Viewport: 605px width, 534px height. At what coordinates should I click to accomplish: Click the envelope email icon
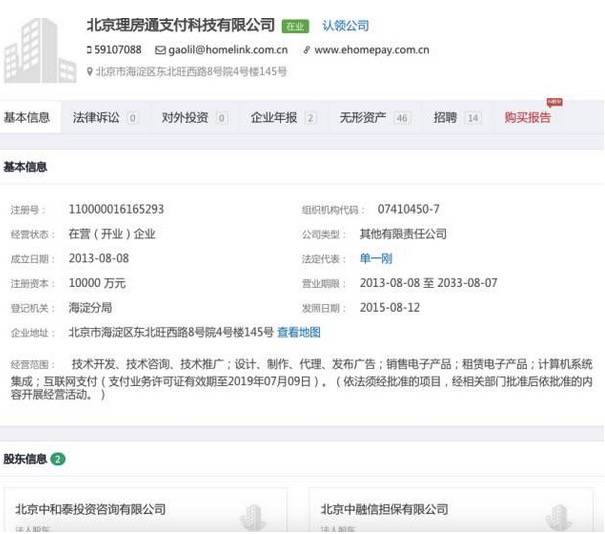(x=160, y=50)
